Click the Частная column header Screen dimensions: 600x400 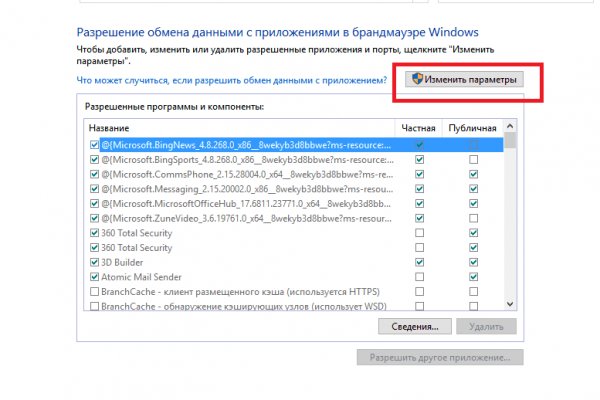419,129
